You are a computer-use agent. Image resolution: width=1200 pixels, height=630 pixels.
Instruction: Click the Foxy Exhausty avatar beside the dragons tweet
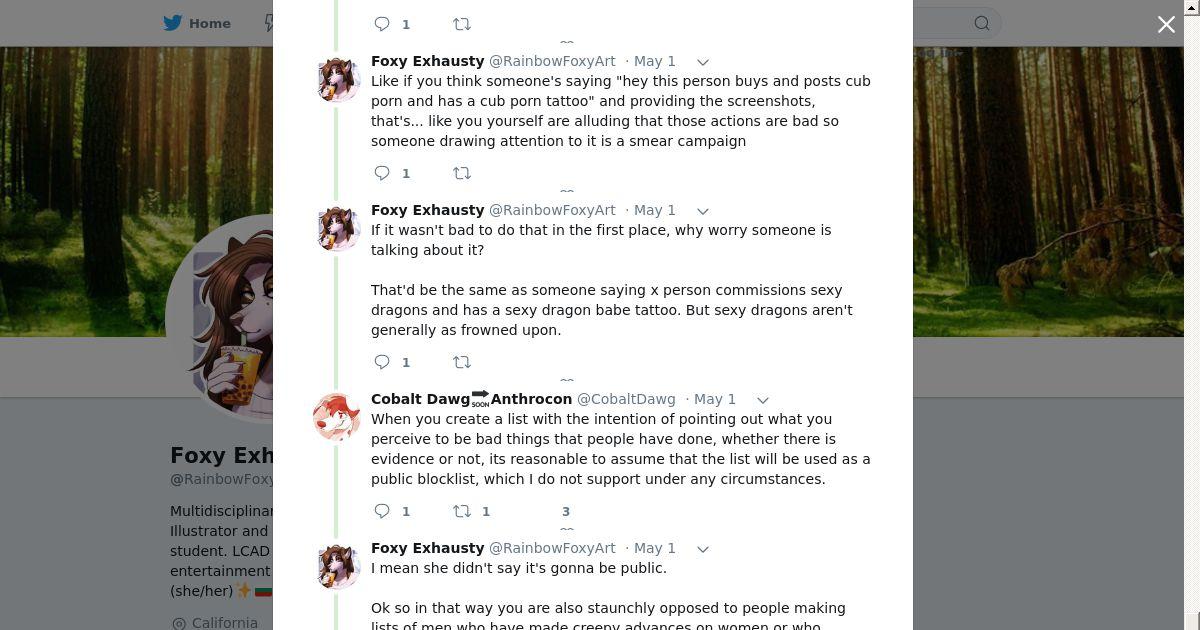338,228
